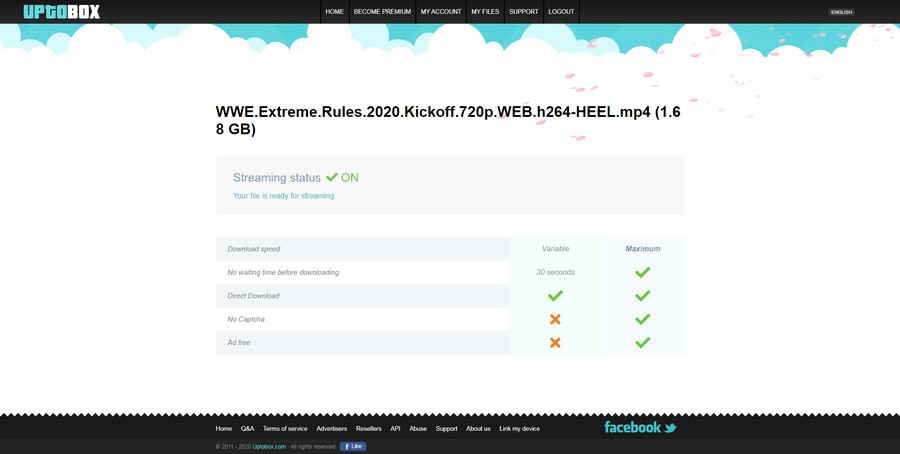Viewport: 900px width, 454px height.
Task: Open MY ACCOUNT page
Action: click(x=441, y=11)
